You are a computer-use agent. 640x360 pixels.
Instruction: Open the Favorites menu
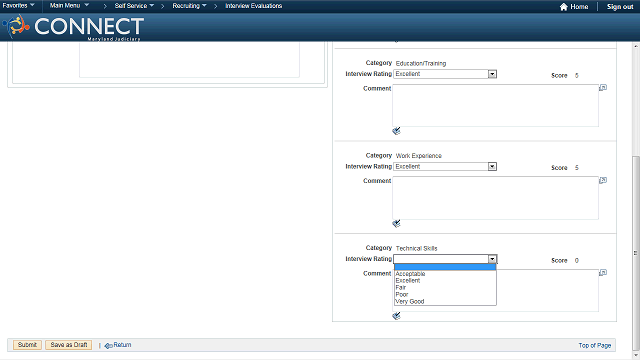tap(18, 6)
